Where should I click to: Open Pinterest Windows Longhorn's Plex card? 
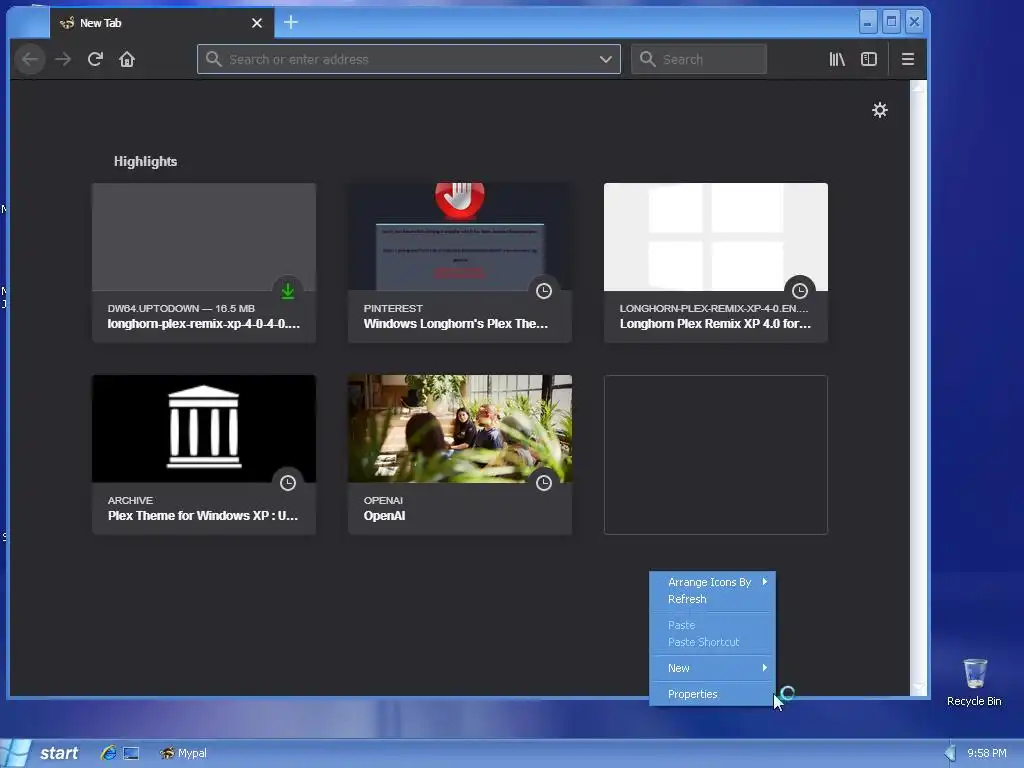click(x=460, y=263)
